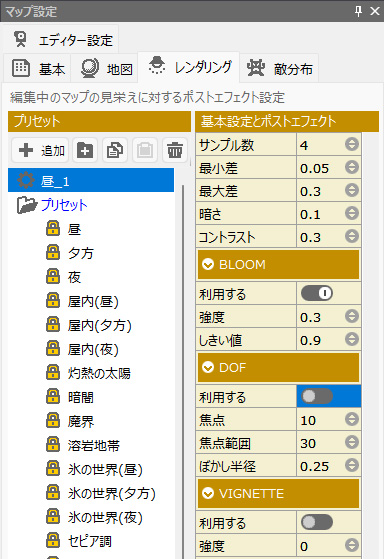Click the trash delete icon
This screenshot has height=559, width=384.
(175, 150)
